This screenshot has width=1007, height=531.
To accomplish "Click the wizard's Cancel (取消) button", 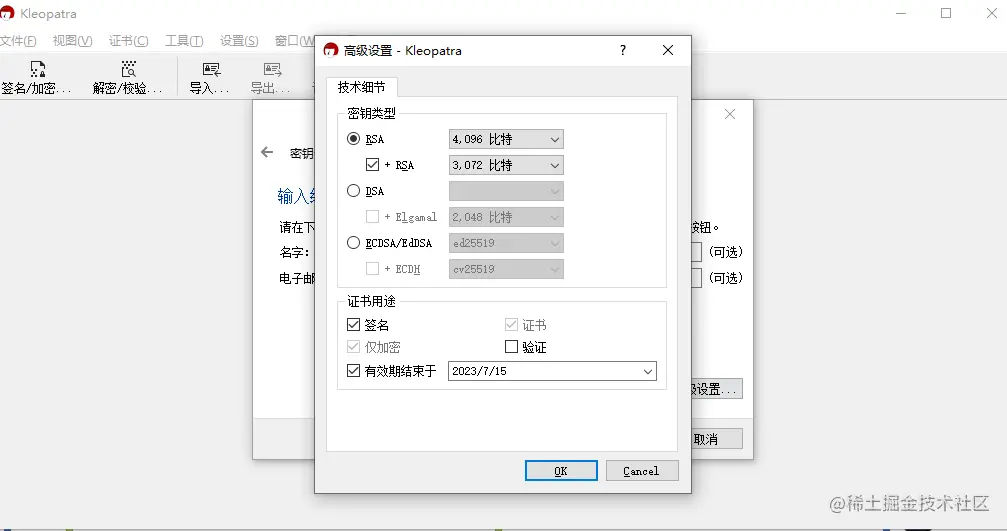I will pos(717,439).
